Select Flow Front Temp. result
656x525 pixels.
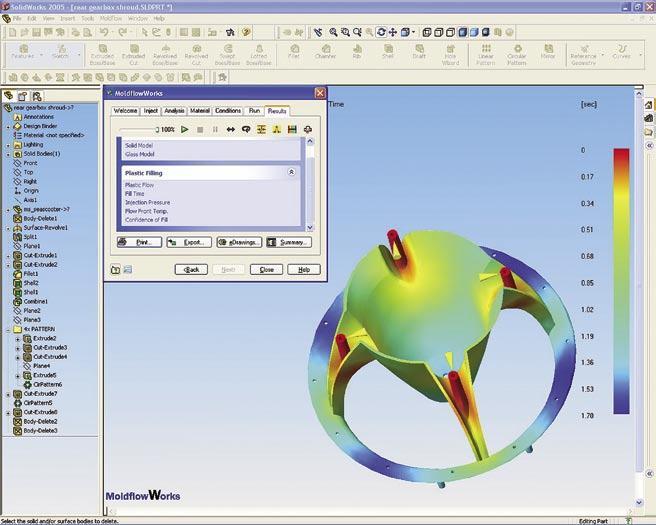(146, 211)
